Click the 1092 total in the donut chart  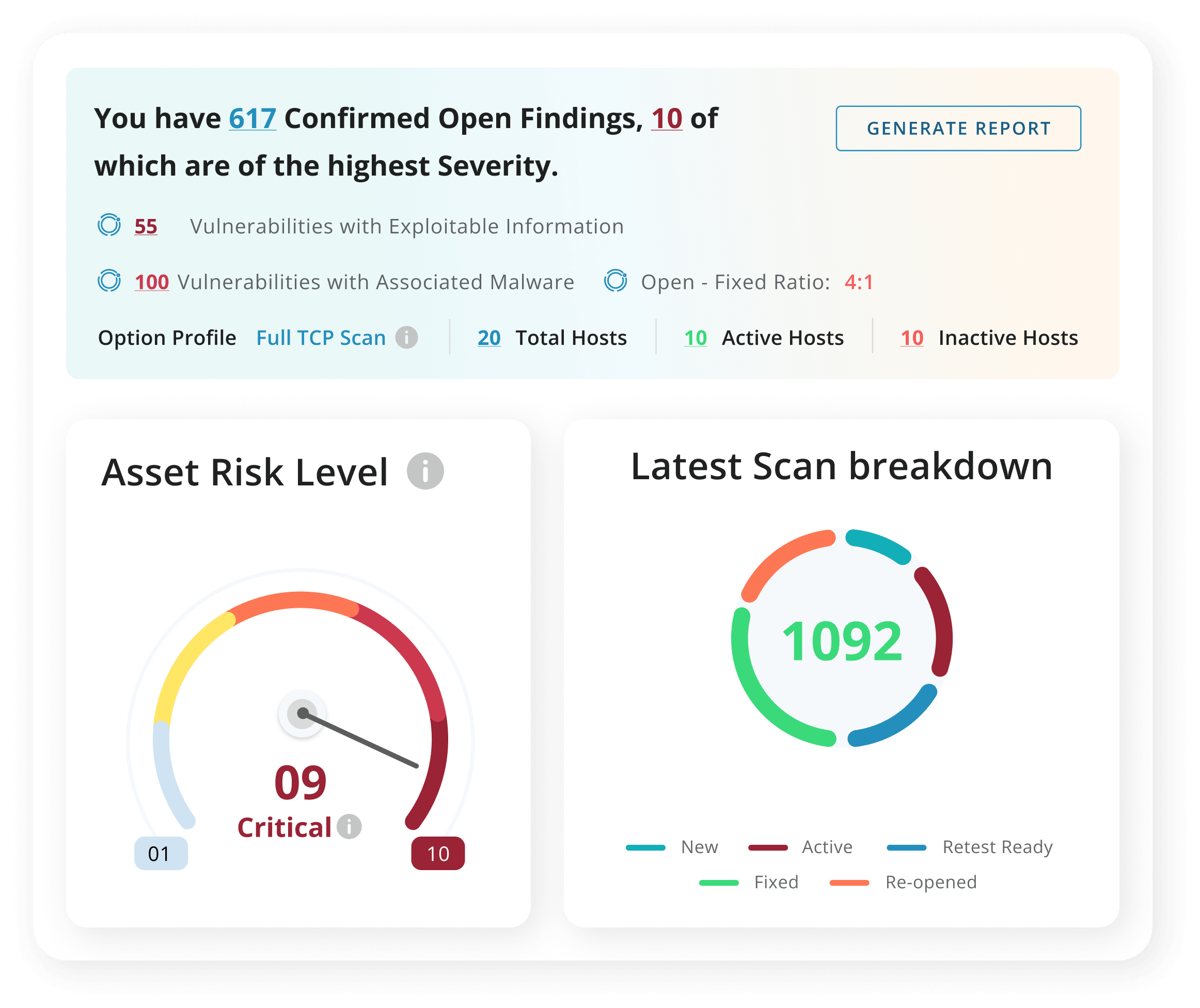click(842, 642)
